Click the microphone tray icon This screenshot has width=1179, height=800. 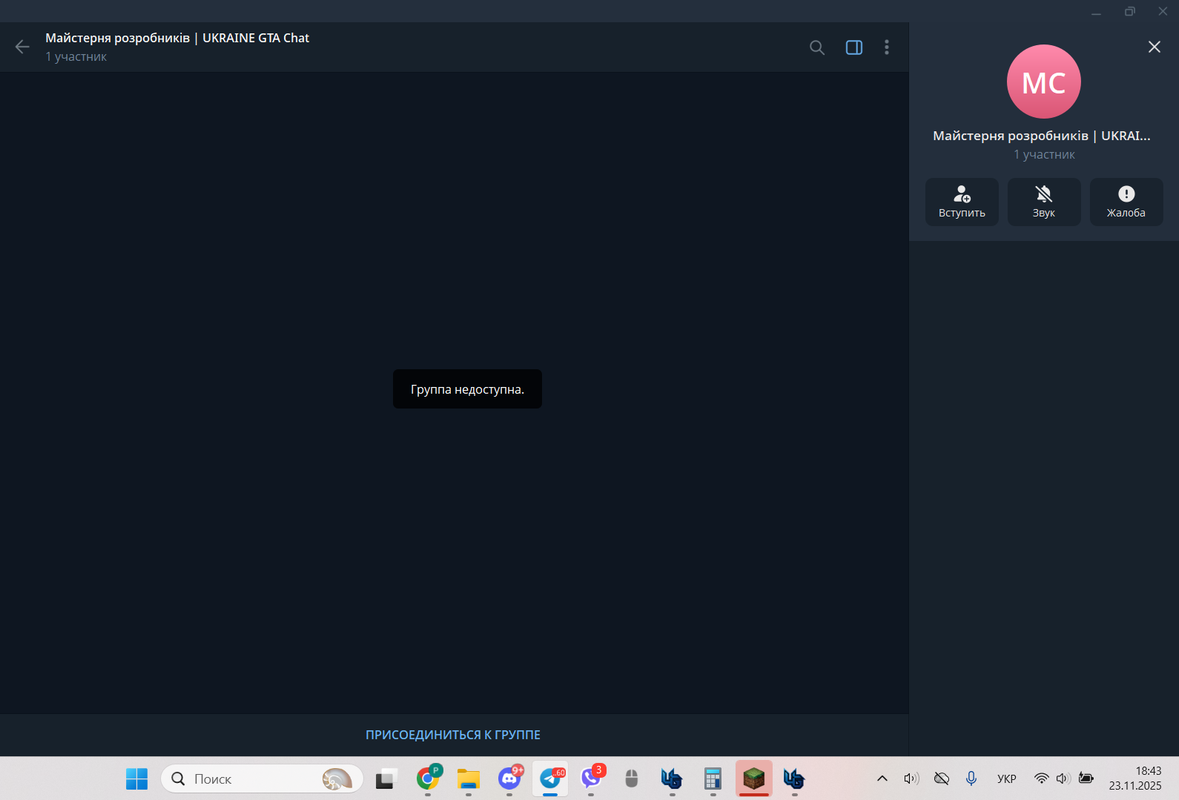[971, 778]
